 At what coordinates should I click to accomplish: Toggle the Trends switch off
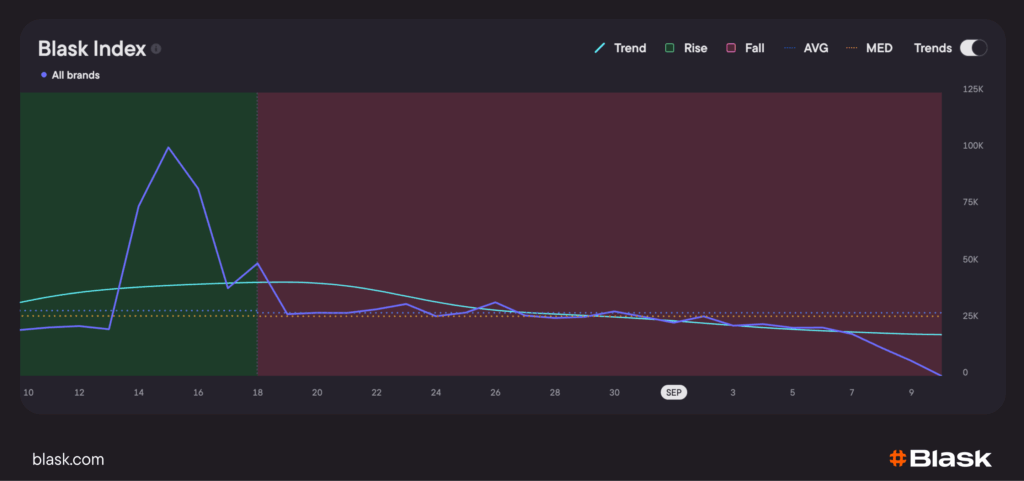[972, 48]
